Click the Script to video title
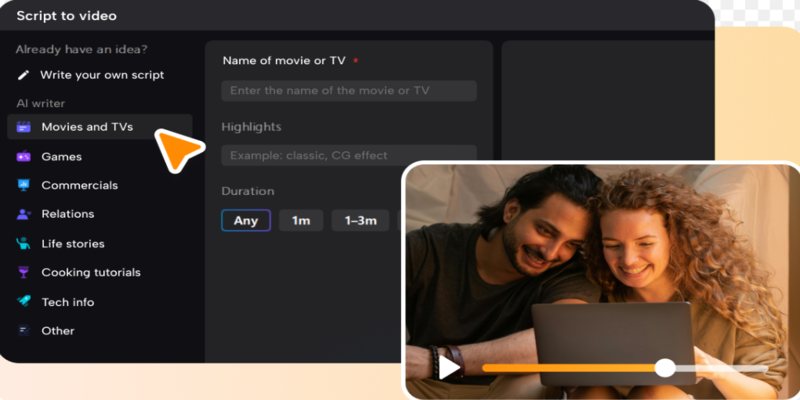The image size is (800, 400). coord(66,16)
